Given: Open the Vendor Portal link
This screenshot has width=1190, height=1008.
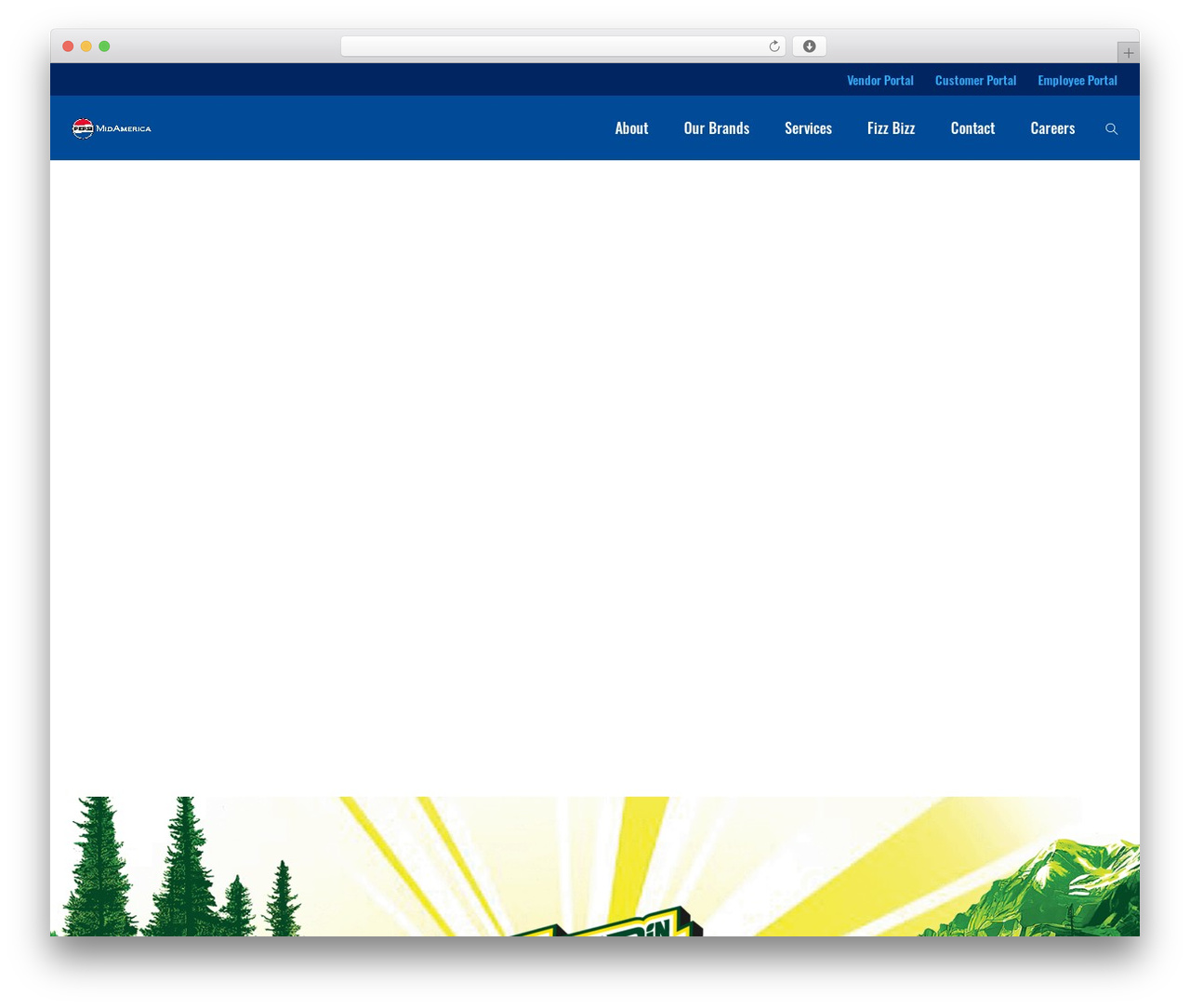Looking at the screenshot, I should (x=880, y=81).
